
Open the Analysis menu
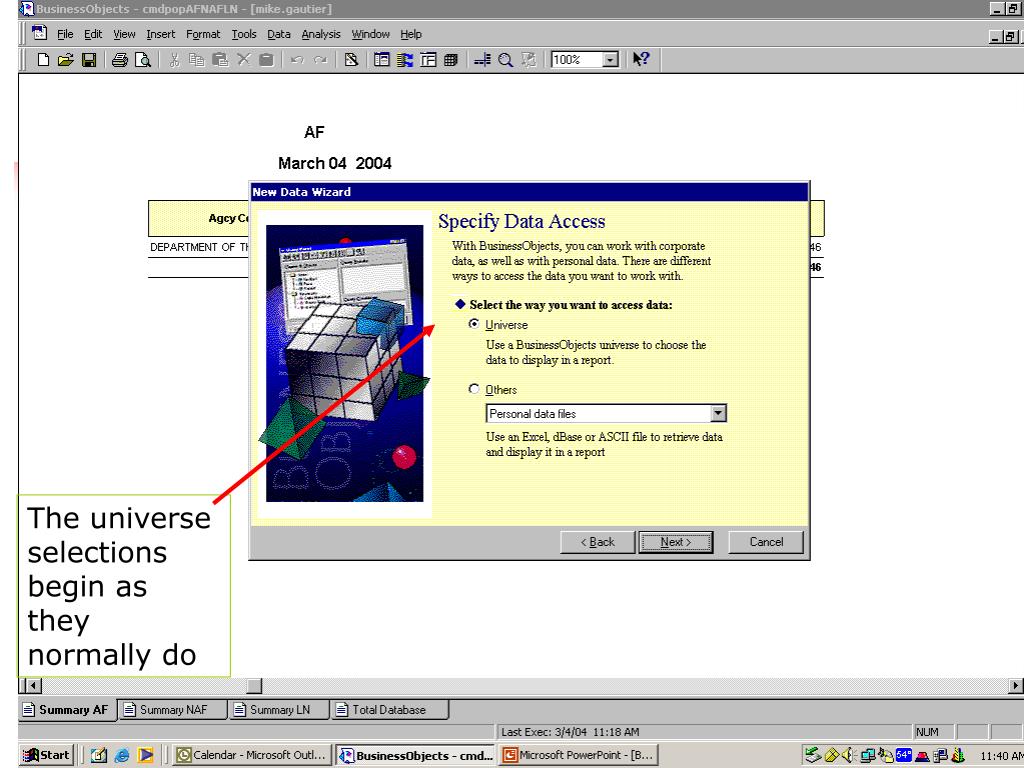321,34
